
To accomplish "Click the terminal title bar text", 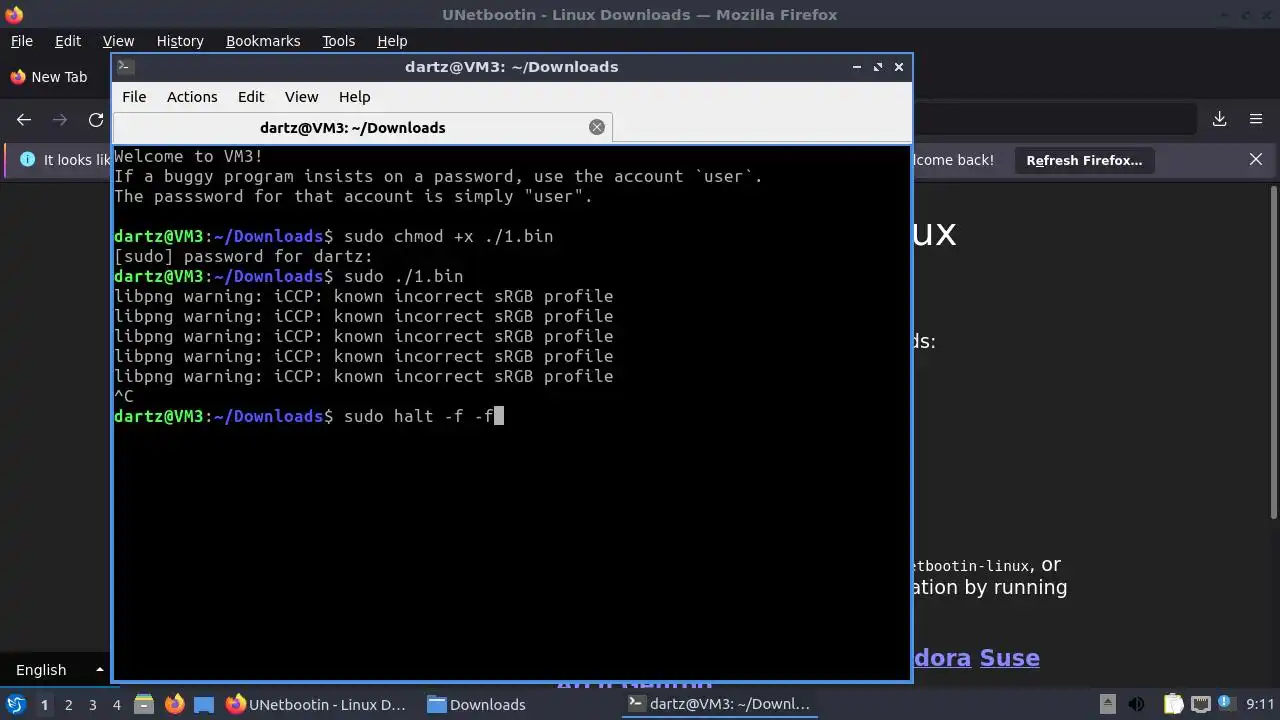I will [x=511, y=67].
